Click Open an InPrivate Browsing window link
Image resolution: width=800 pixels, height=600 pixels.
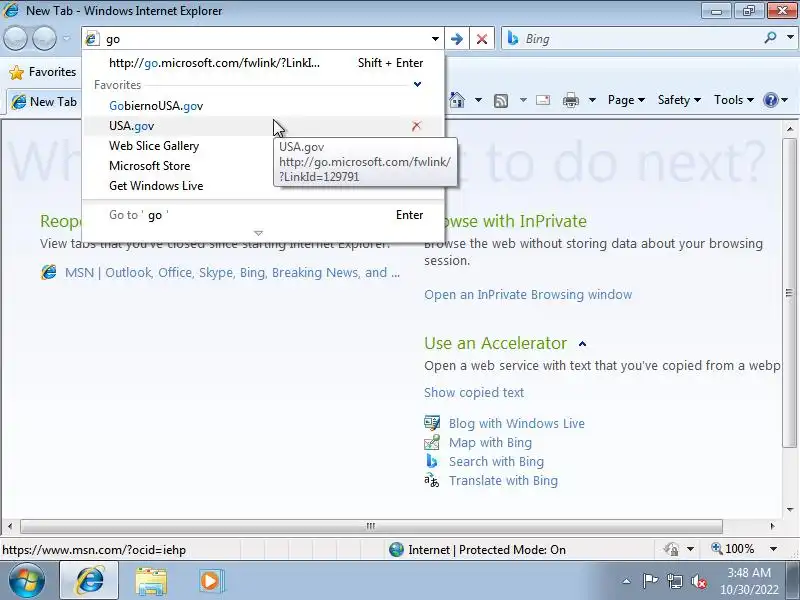coord(528,294)
